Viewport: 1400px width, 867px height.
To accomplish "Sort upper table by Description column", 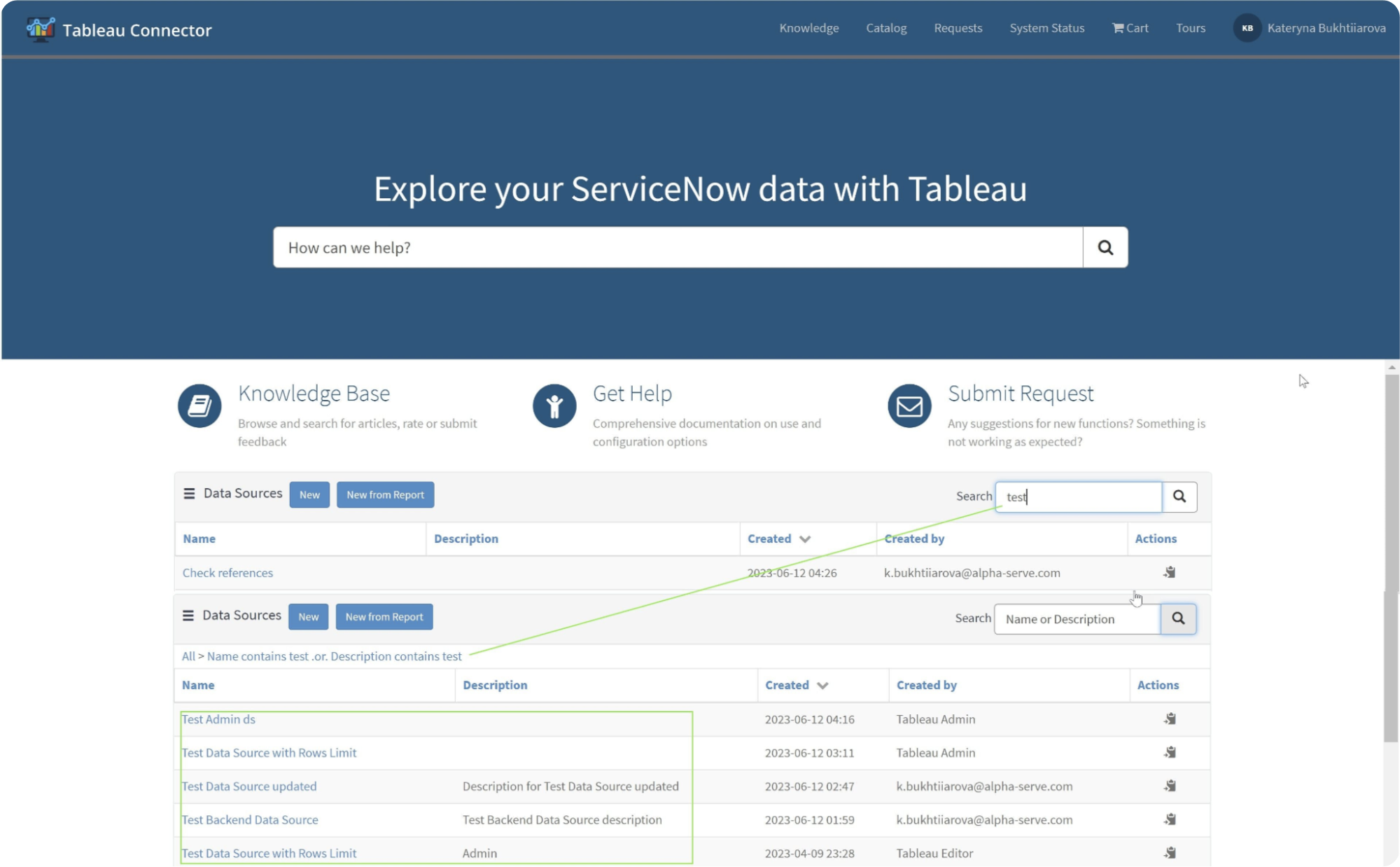I will click(466, 539).
